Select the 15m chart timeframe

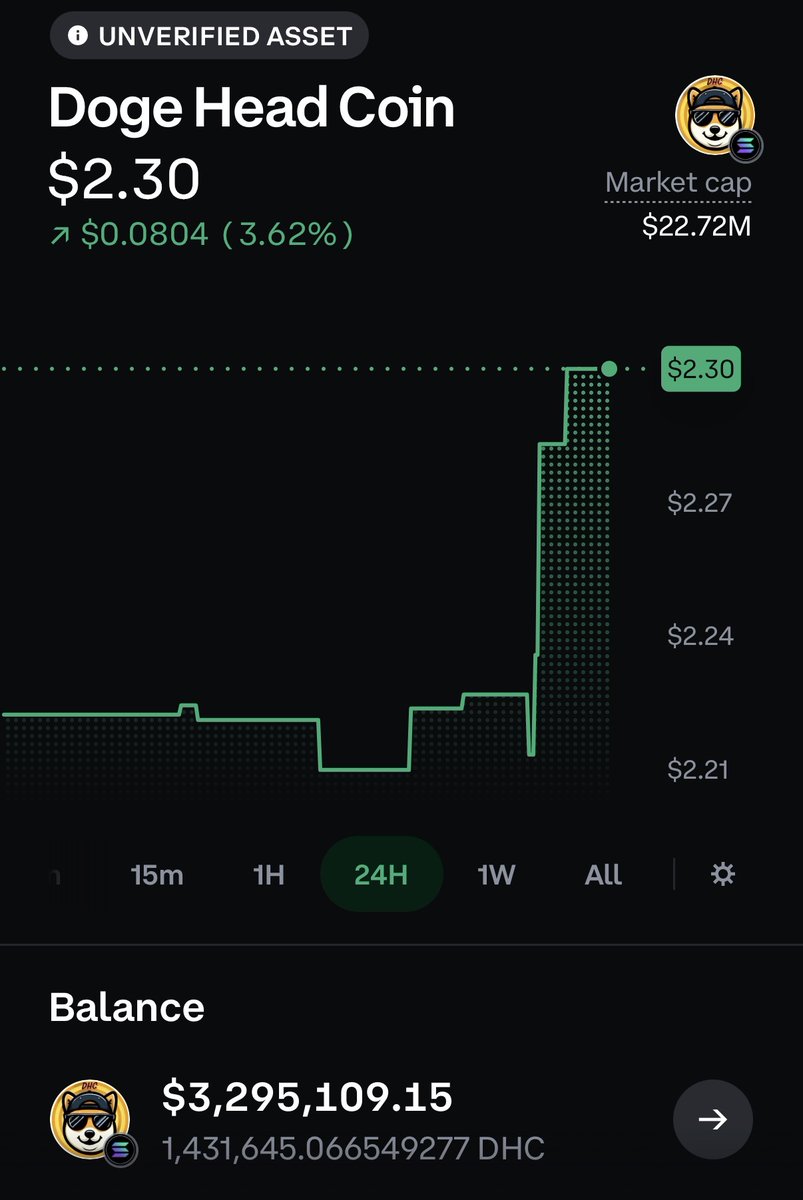(157, 875)
